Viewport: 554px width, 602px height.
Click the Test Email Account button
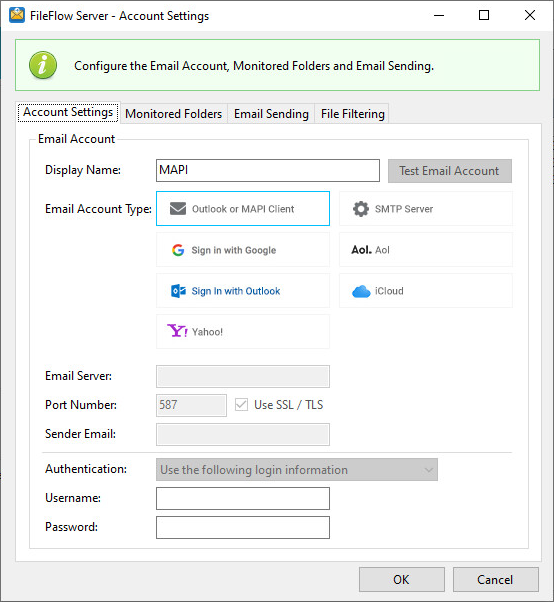pos(450,171)
